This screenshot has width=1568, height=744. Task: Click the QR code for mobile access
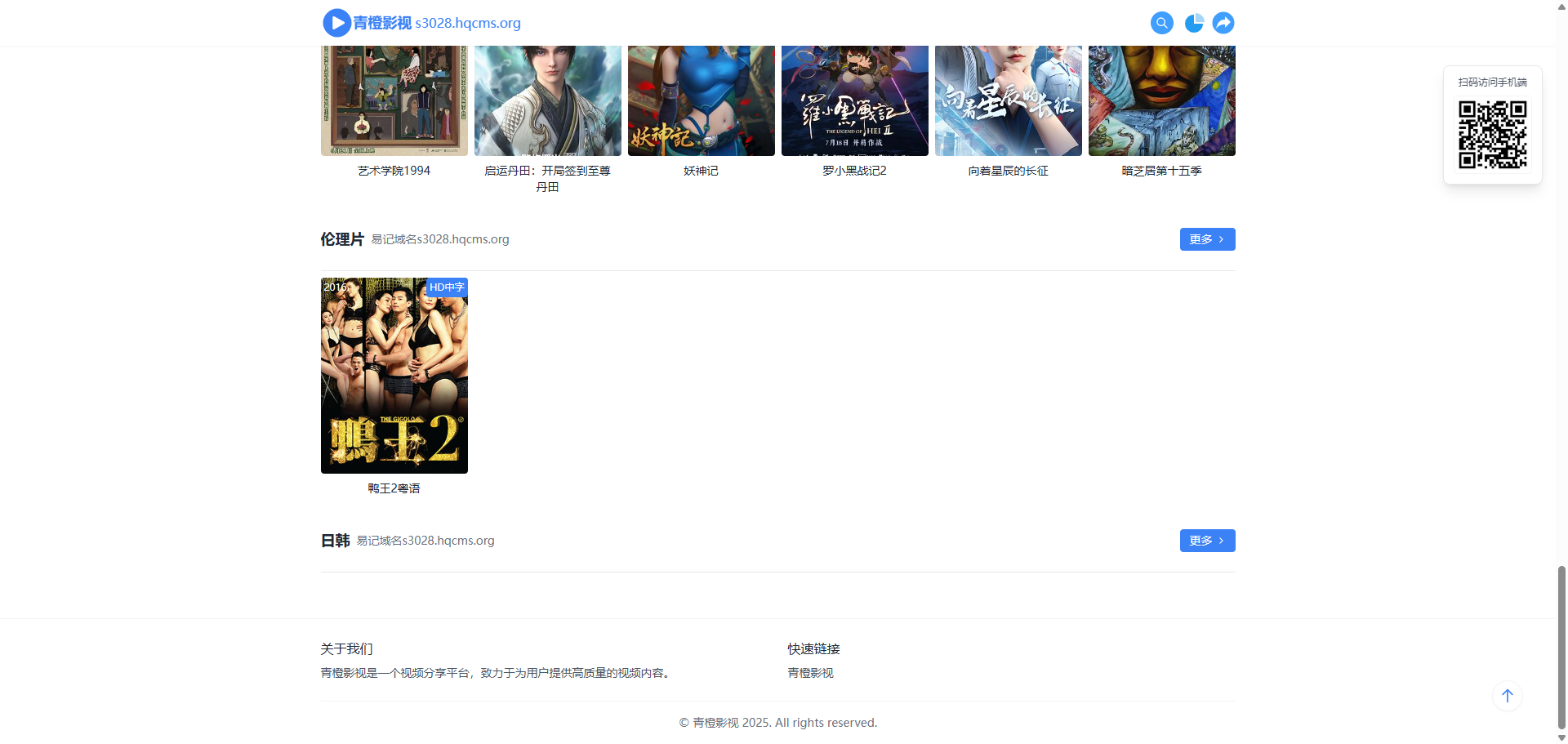click(x=1492, y=135)
